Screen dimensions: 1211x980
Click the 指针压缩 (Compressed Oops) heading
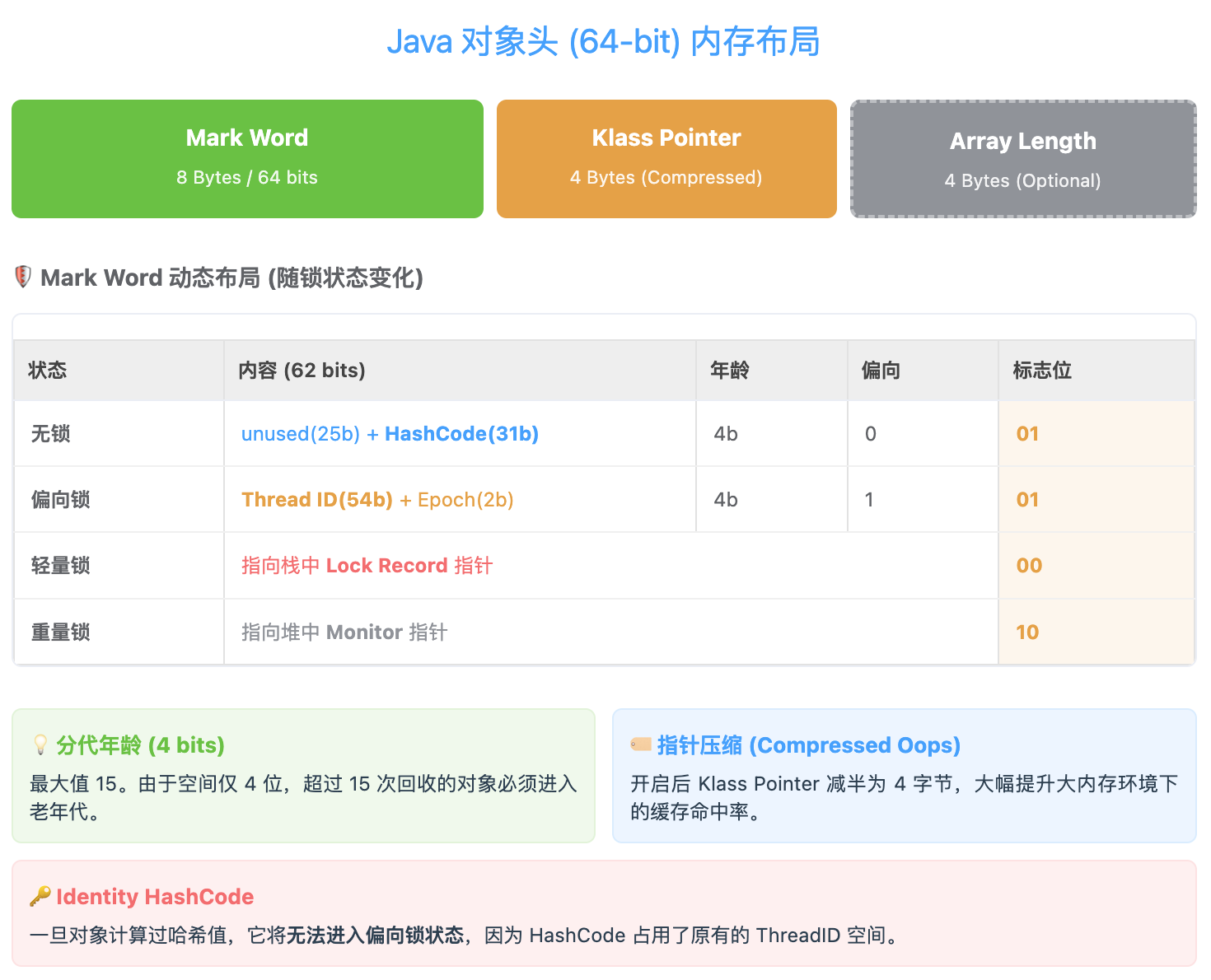click(x=808, y=745)
